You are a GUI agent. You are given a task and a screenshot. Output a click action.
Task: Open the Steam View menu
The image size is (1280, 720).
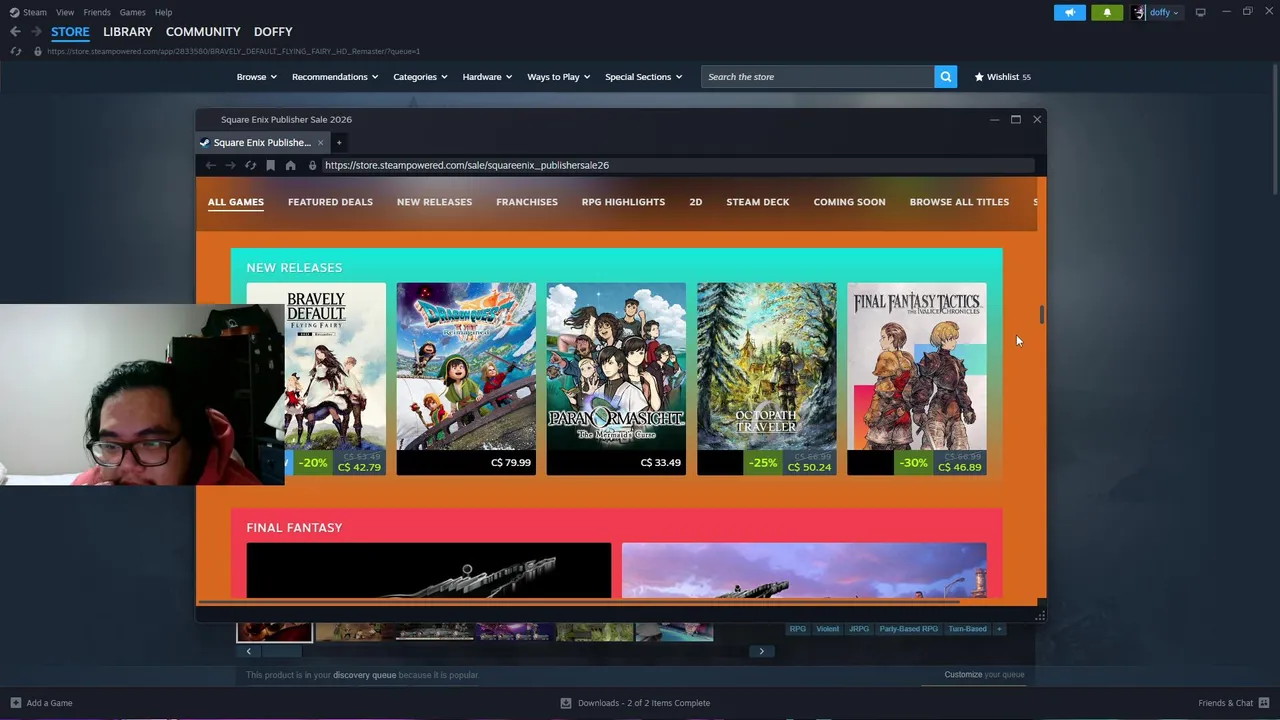click(x=65, y=12)
